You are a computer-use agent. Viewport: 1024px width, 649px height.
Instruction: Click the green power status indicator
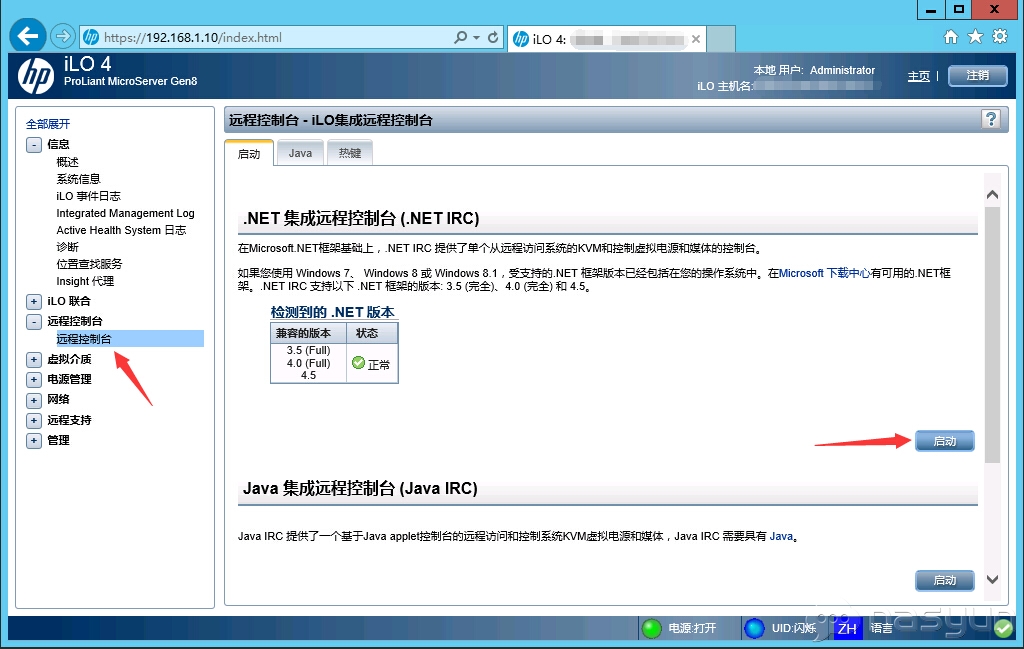click(651, 628)
